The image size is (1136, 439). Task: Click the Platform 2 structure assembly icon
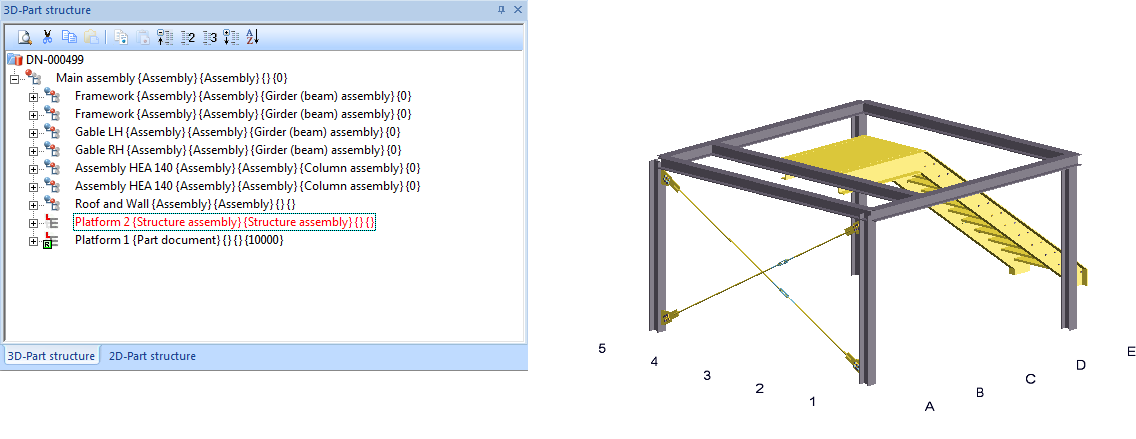[x=52, y=222]
